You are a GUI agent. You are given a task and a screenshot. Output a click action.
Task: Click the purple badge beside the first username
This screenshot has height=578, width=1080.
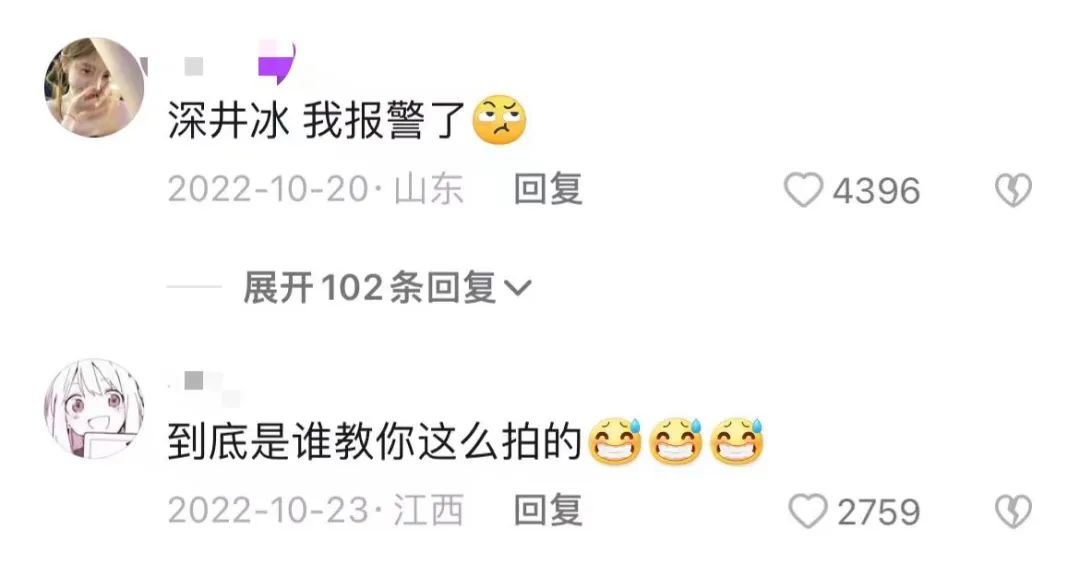(x=276, y=63)
